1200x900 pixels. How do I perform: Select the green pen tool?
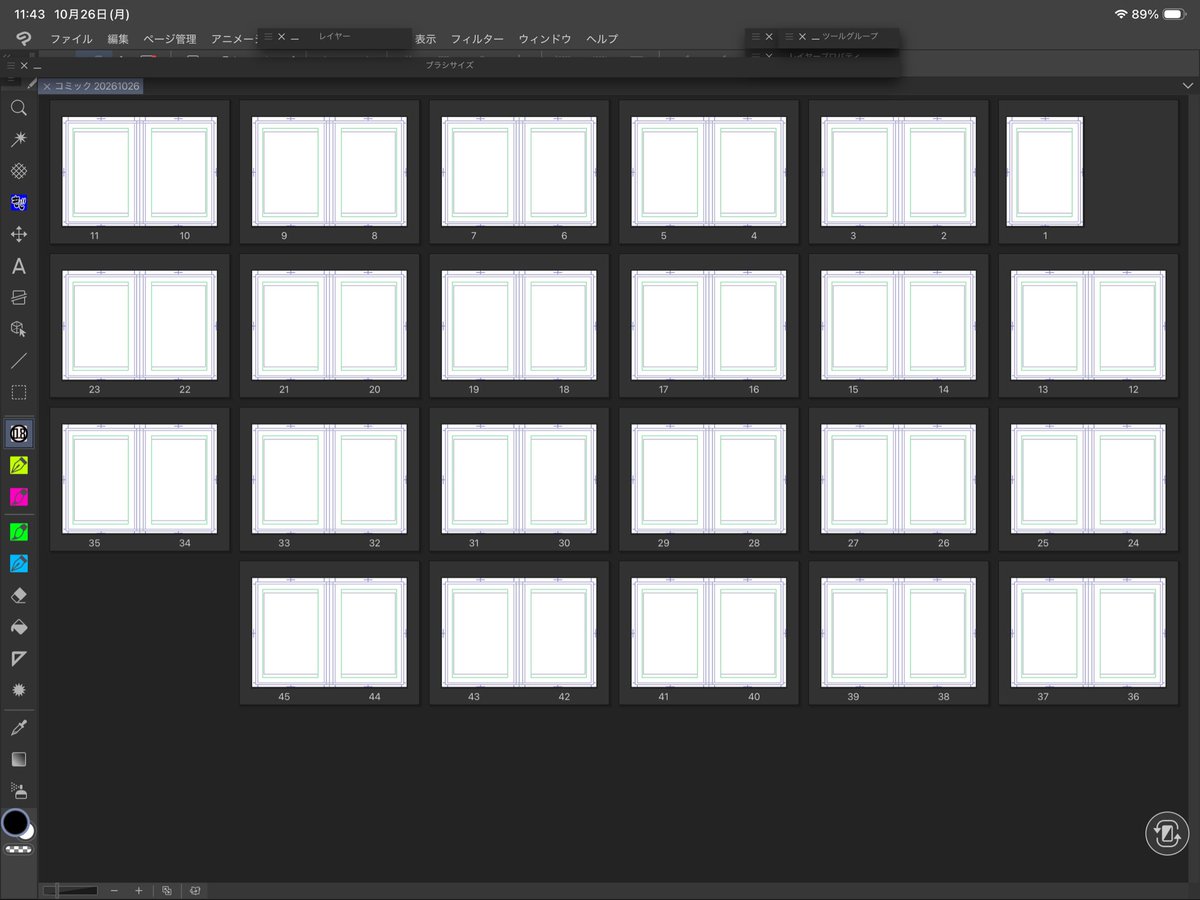click(x=18, y=531)
